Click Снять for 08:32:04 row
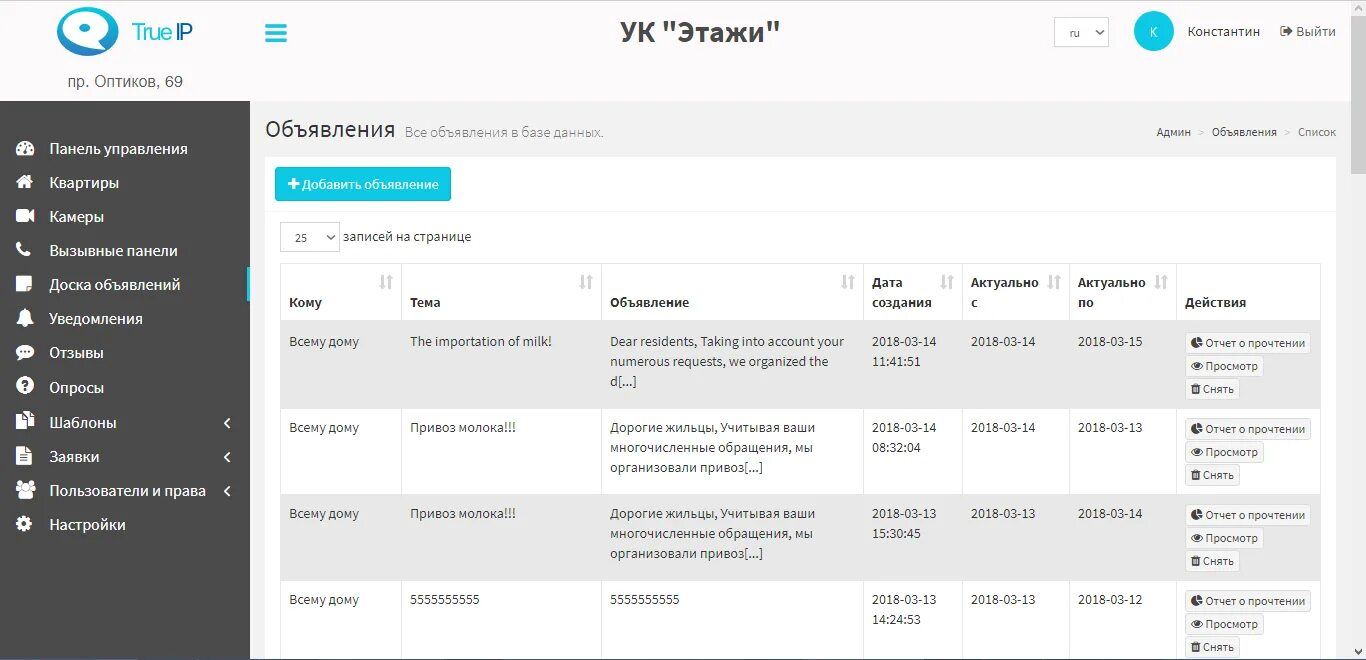This screenshot has width=1366, height=660. click(x=1212, y=475)
